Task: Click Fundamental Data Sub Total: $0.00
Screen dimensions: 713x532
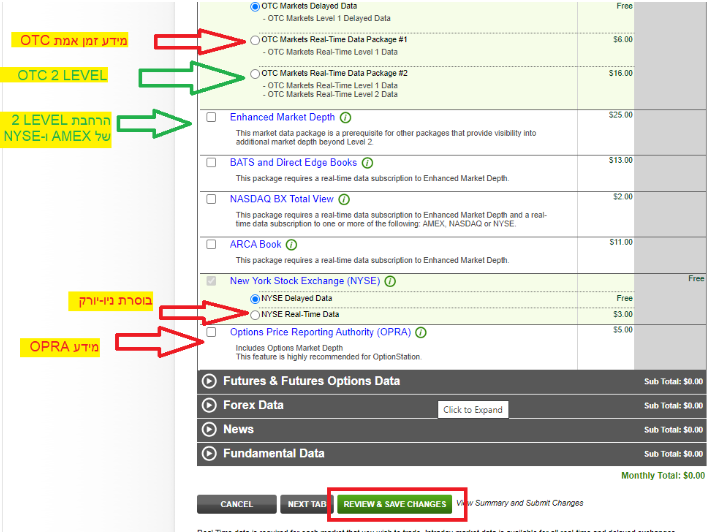Action: 673,454
